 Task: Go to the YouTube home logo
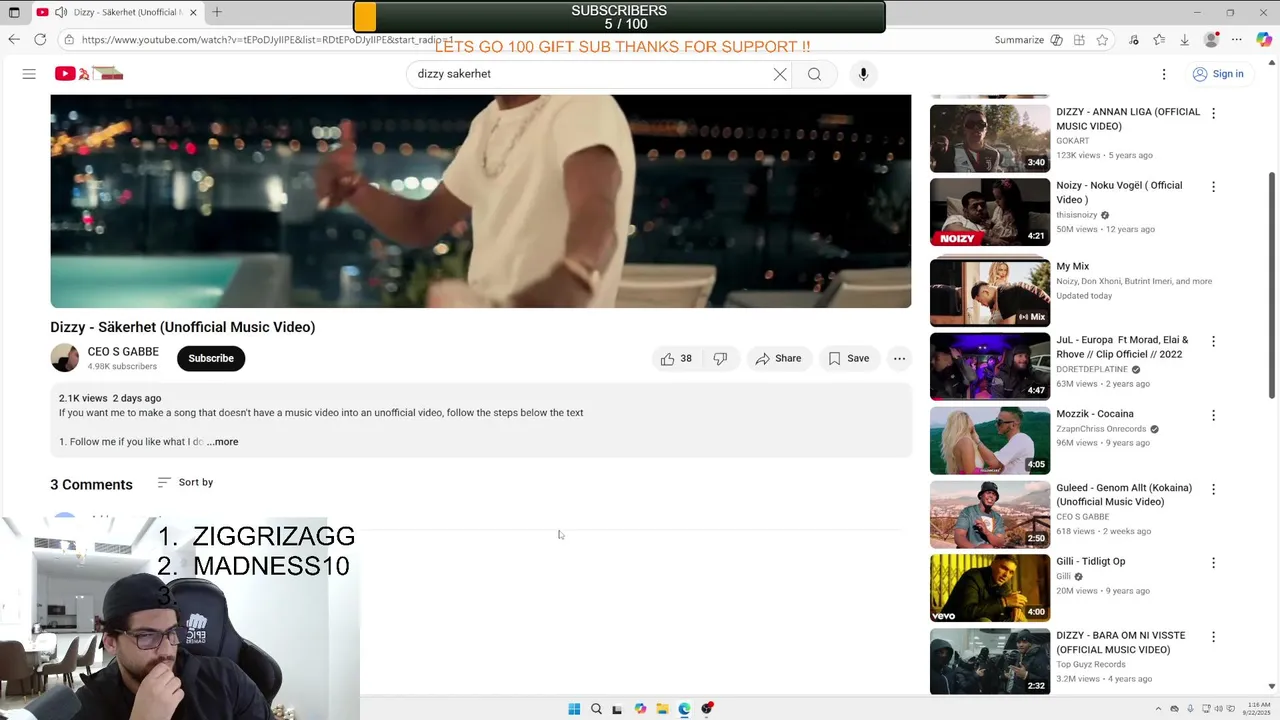[x=88, y=74]
